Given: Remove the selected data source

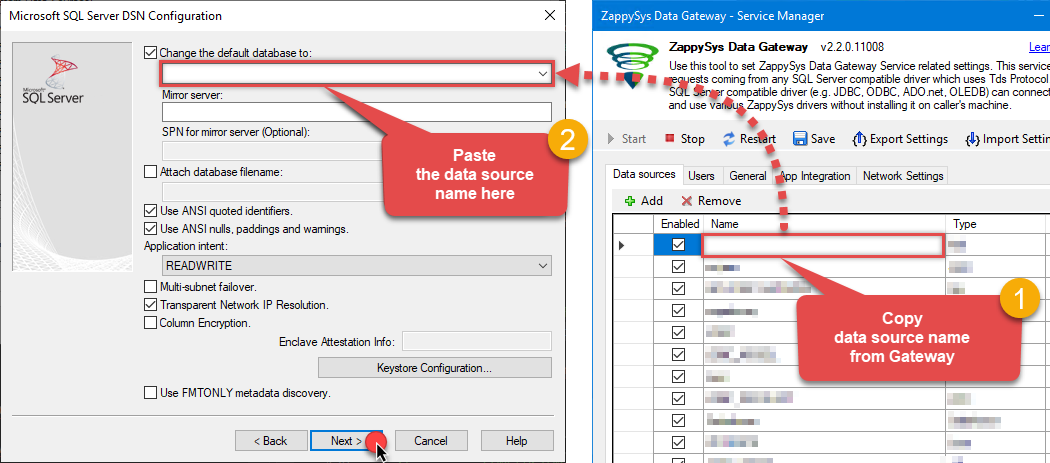Looking at the screenshot, I should click(711, 200).
